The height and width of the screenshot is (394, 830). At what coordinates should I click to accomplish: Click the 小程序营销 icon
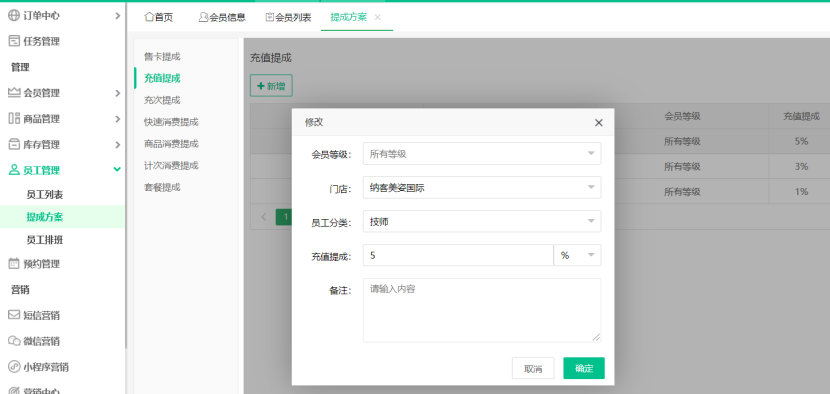click(x=14, y=366)
